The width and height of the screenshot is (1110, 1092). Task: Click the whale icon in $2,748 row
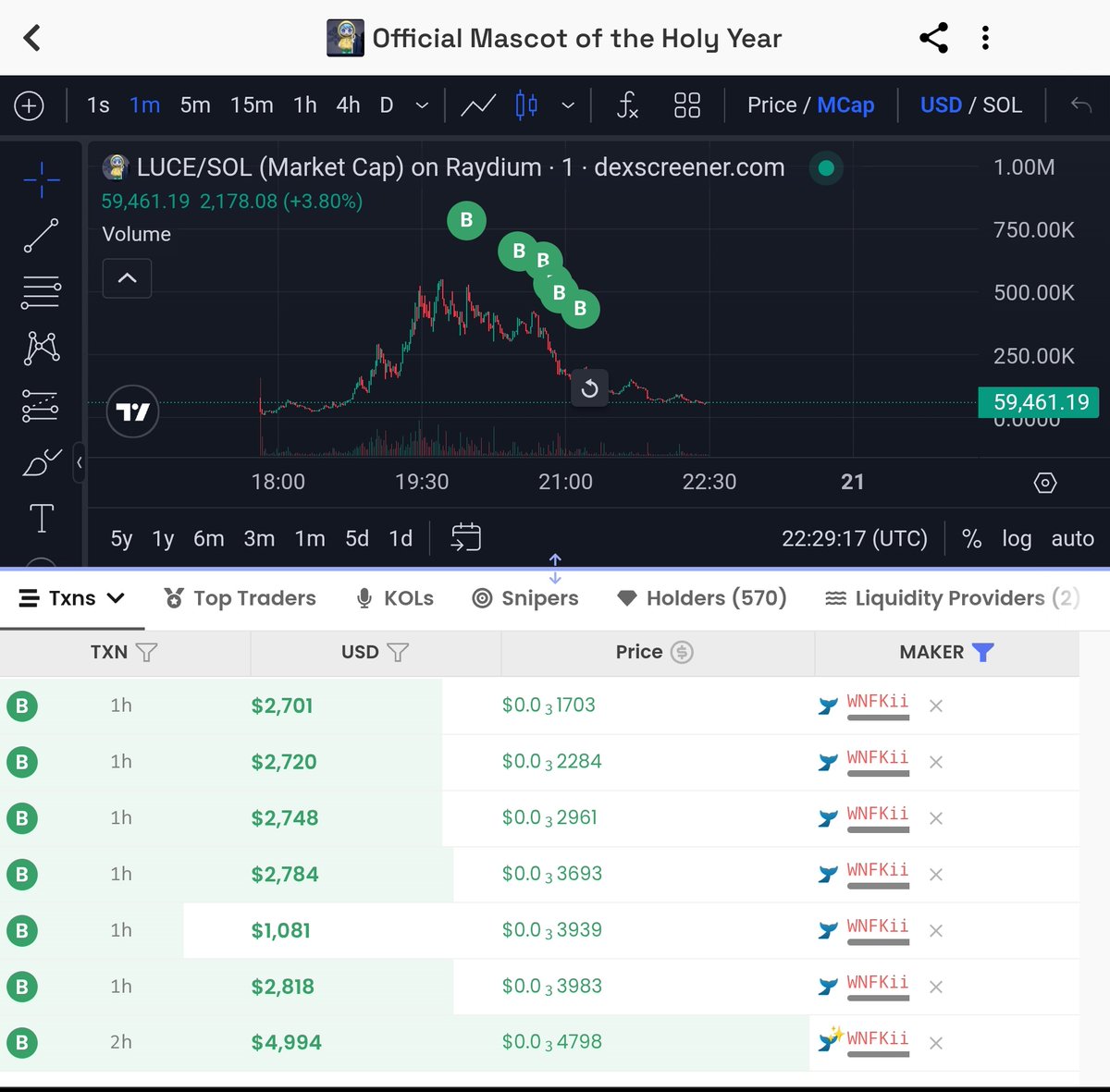click(x=828, y=818)
